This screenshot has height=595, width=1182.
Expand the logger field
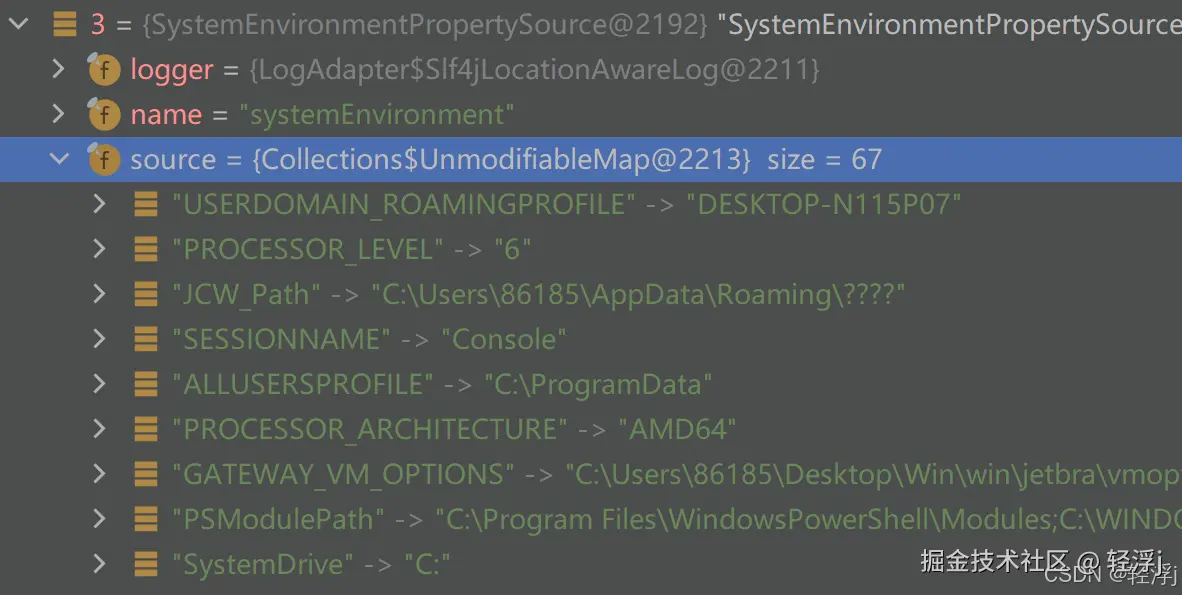(59, 70)
